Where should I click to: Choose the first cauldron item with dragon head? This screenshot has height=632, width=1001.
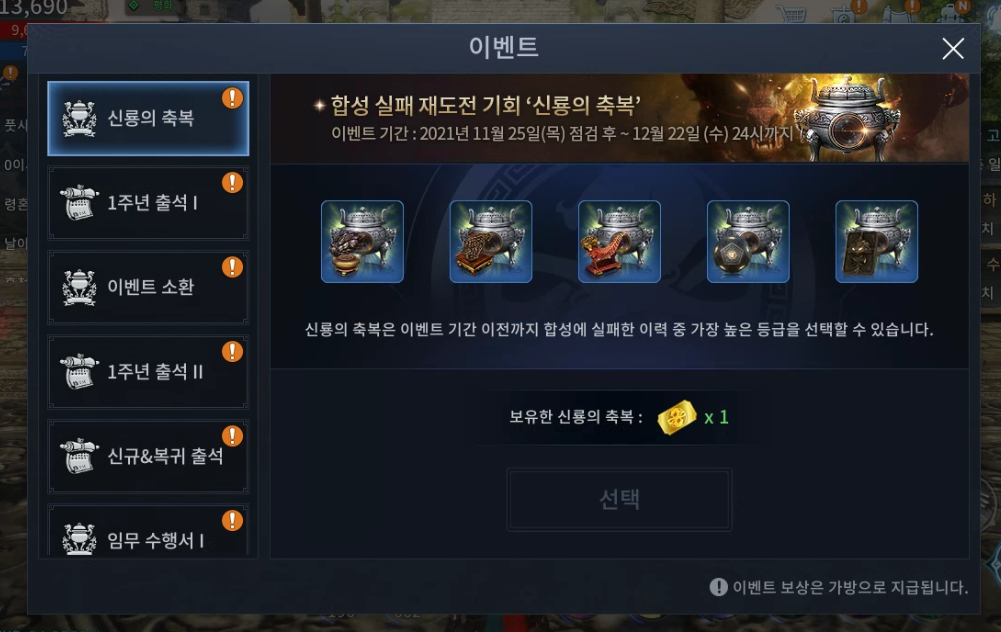tap(362, 241)
